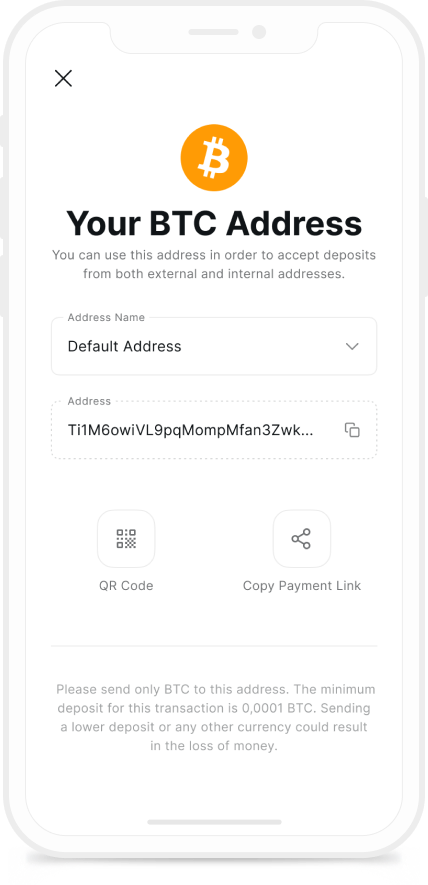Click the 'Address Name' field label
This screenshot has height=885, width=428.
click(x=106, y=318)
